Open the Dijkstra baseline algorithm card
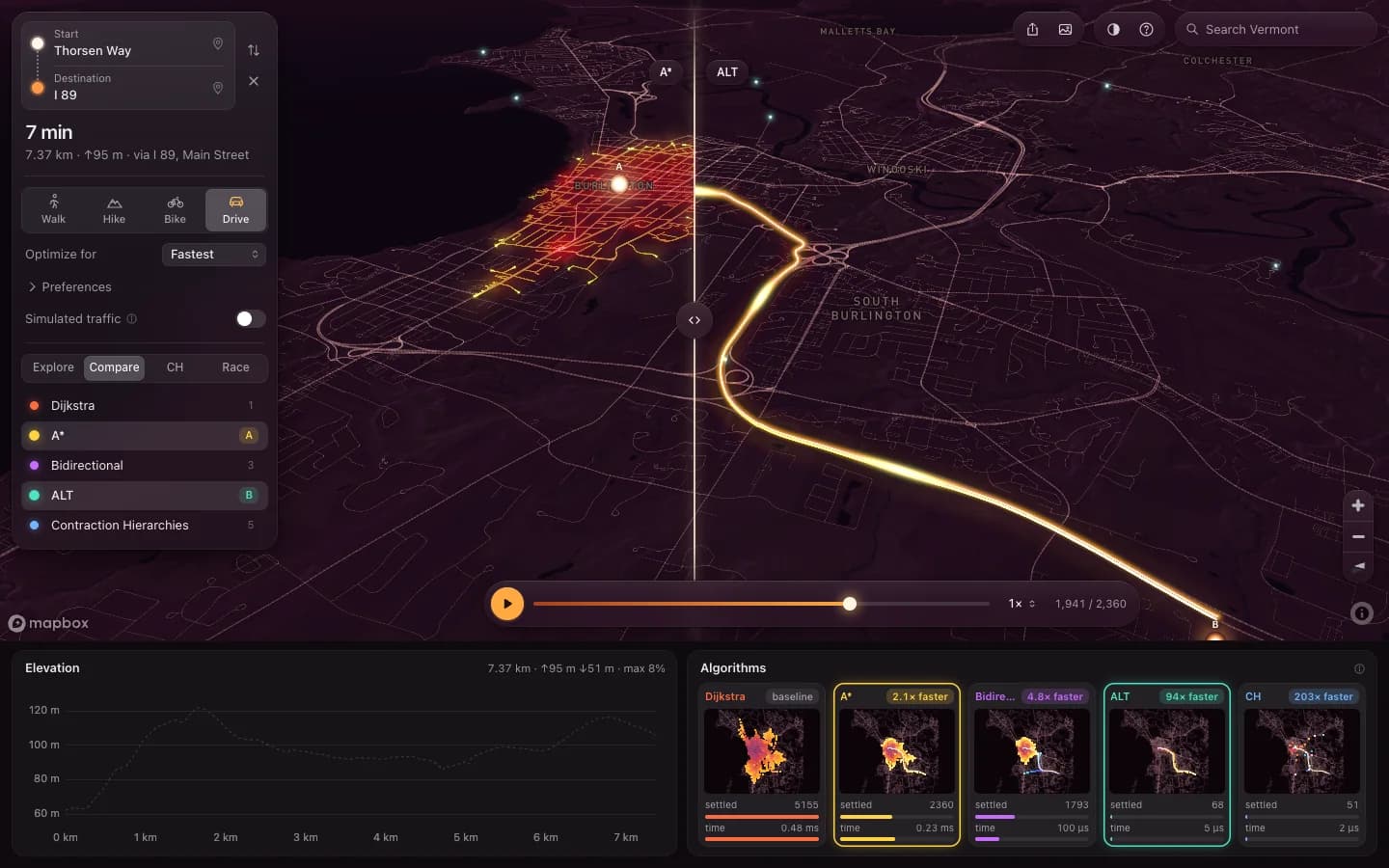Viewport: 1389px width, 868px height. 762,765
